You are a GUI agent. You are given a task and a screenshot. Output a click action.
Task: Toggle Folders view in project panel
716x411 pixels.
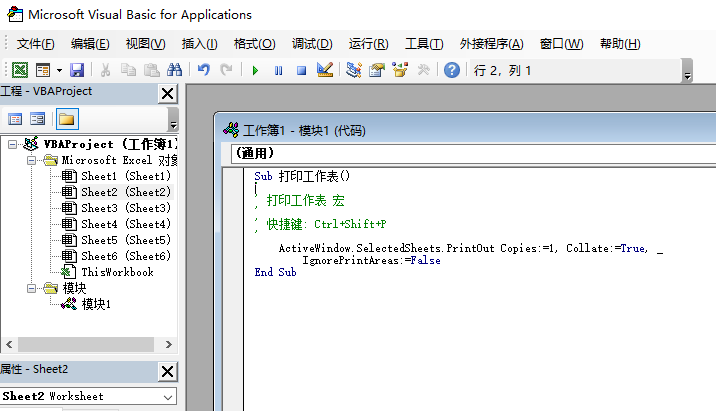pyautogui.click(x=66, y=119)
